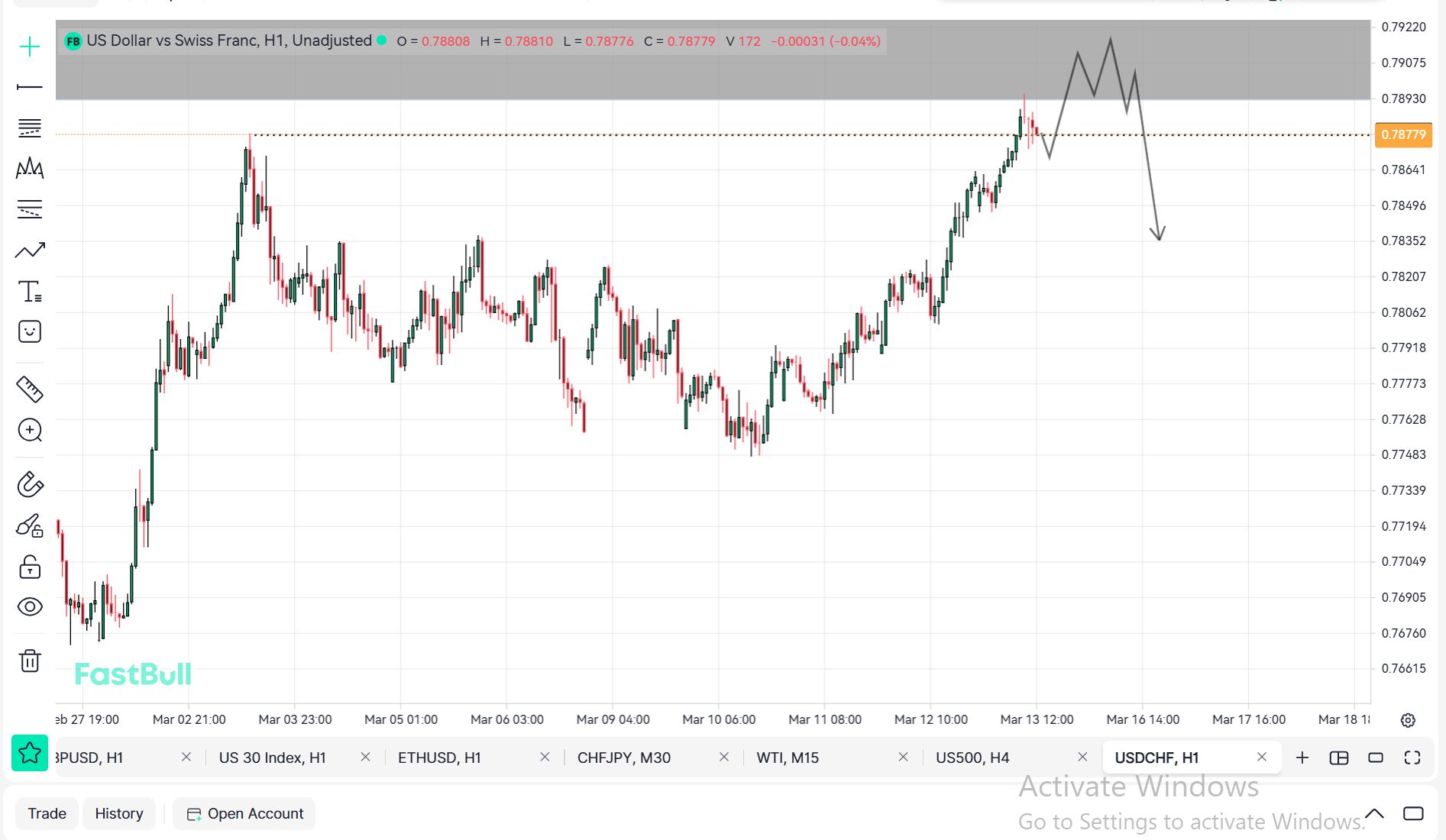Viewport: 1446px width, 840px height.
Task: Open the Fibonacci retracement tool
Action: click(x=30, y=128)
